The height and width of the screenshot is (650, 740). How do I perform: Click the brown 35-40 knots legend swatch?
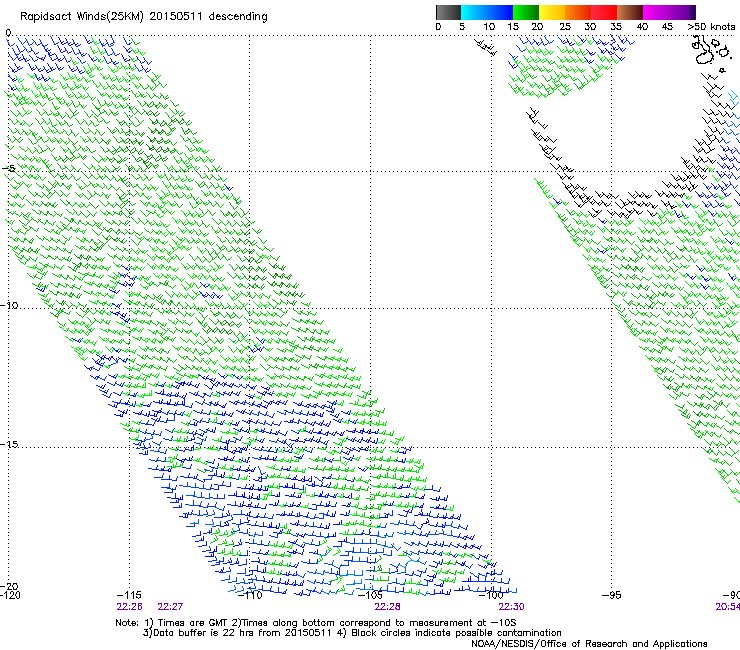pos(630,12)
